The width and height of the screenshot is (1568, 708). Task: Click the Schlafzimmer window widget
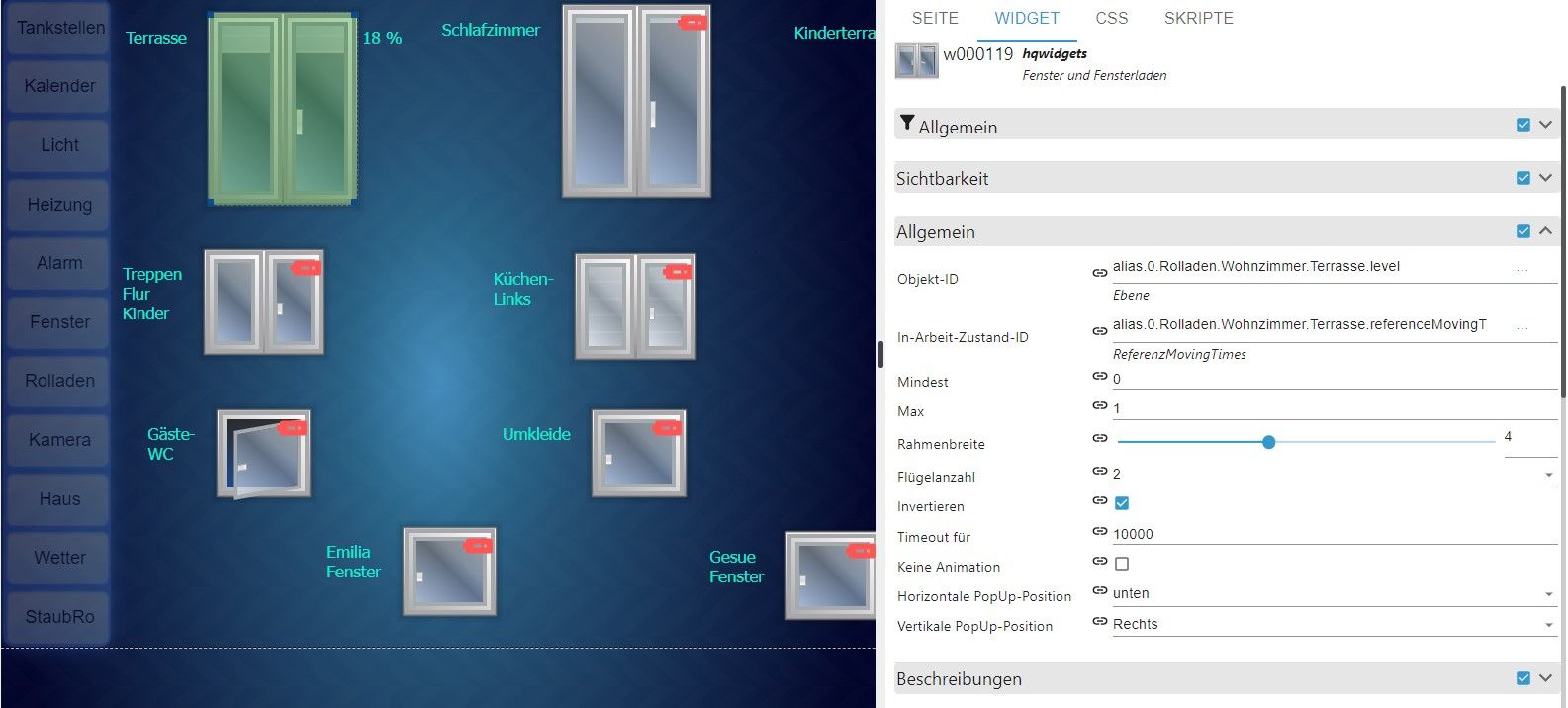pos(636,101)
